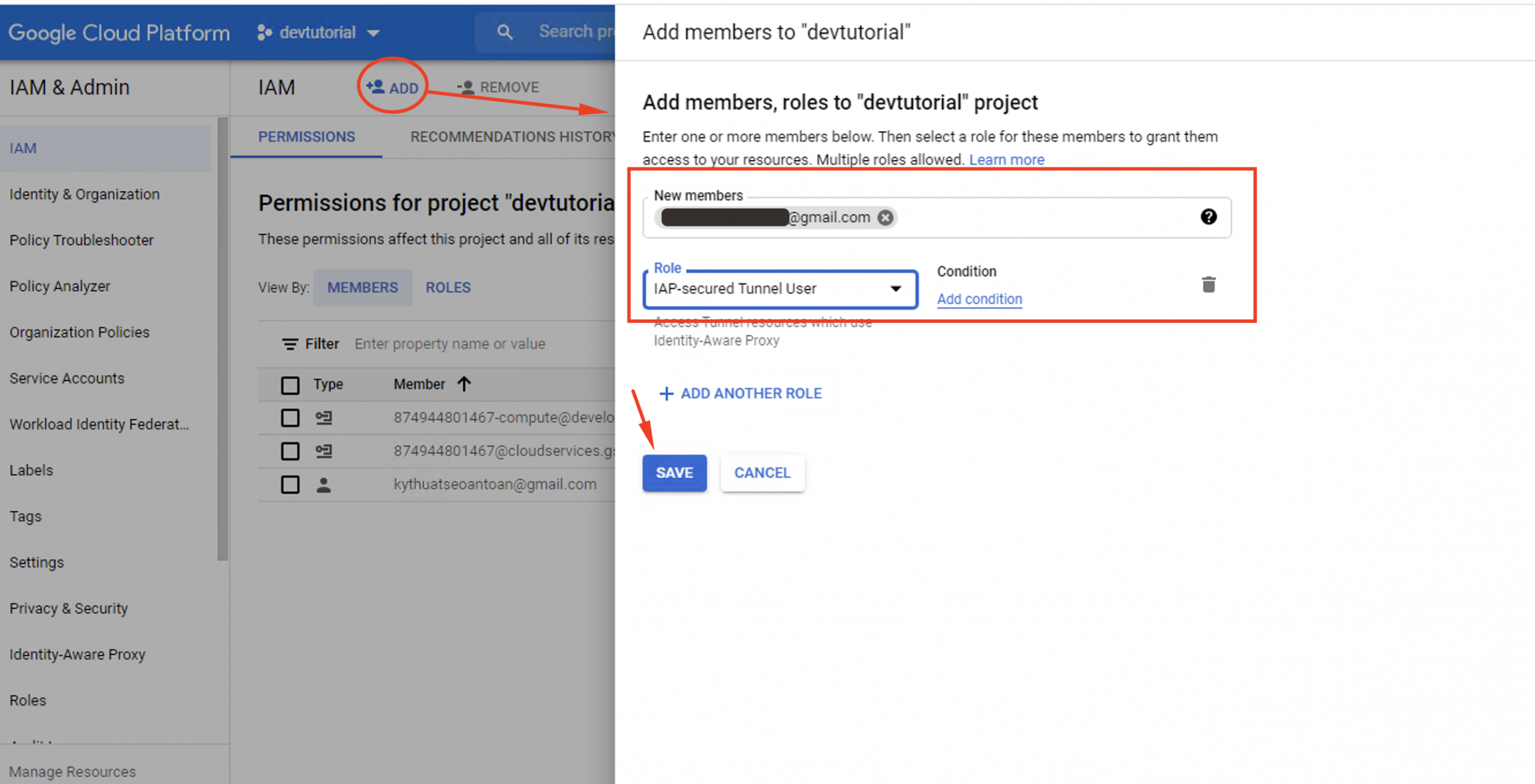1535x784 pixels.
Task: Remove the gmail.com member chip
Action: (x=885, y=217)
